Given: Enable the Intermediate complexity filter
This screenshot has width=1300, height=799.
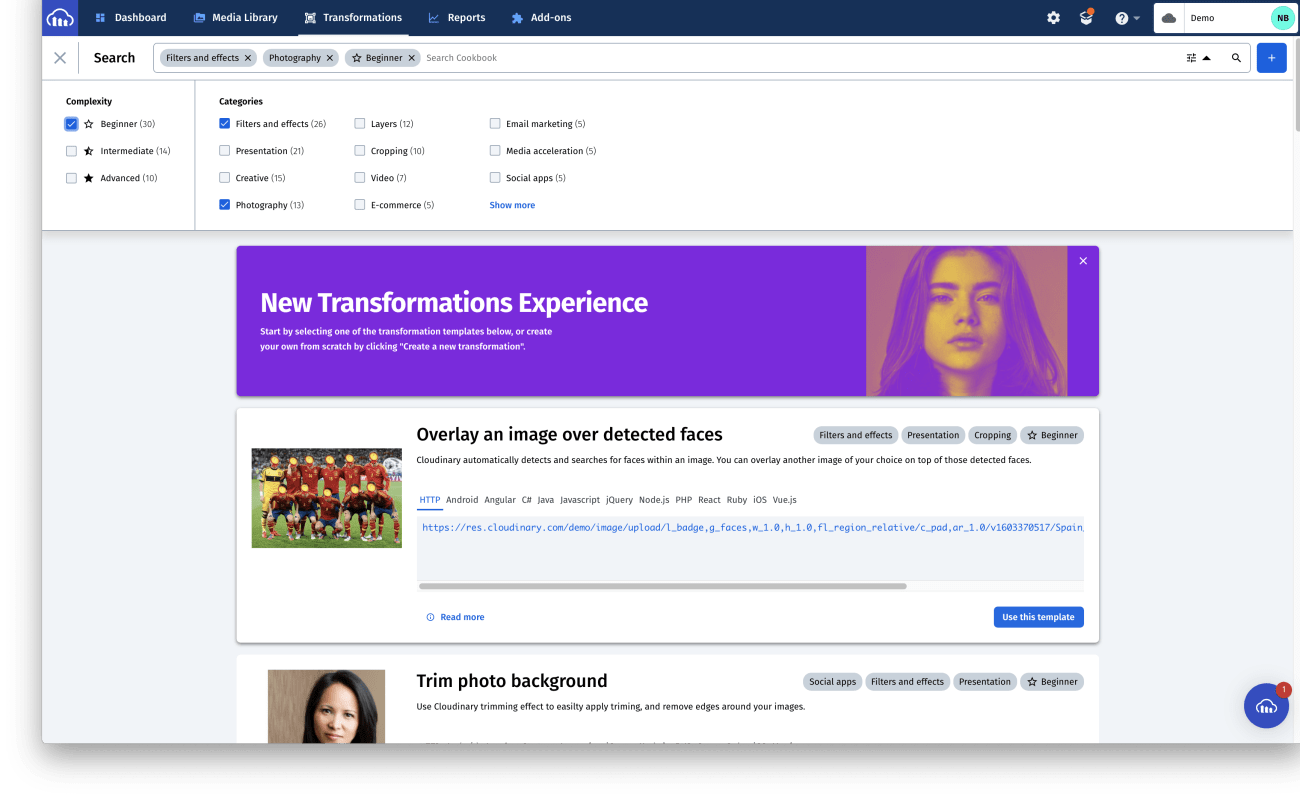Looking at the screenshot, I should point(71,150).
